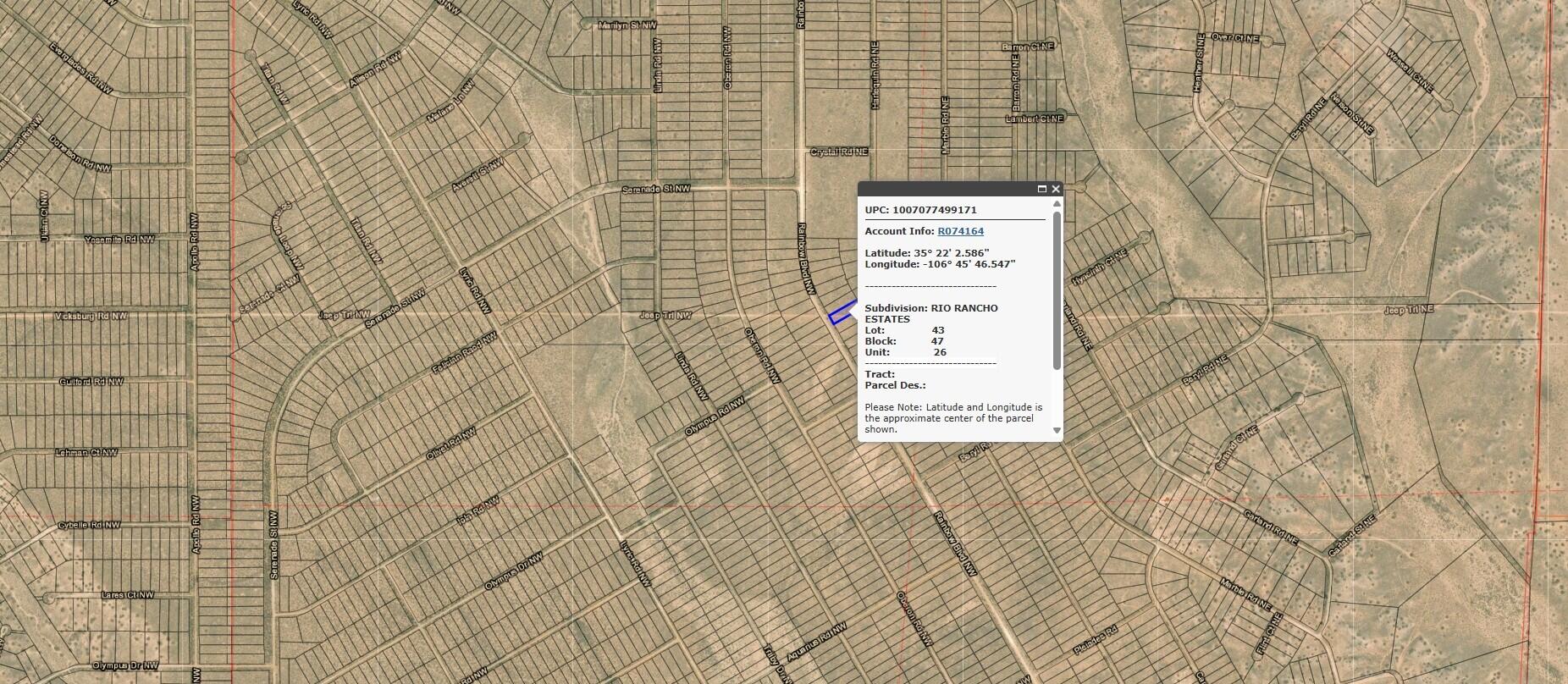Image resolution: width=1568 pixels, height=684 pixels.
Task: Open account link R074164
Action: click(960, 231)
